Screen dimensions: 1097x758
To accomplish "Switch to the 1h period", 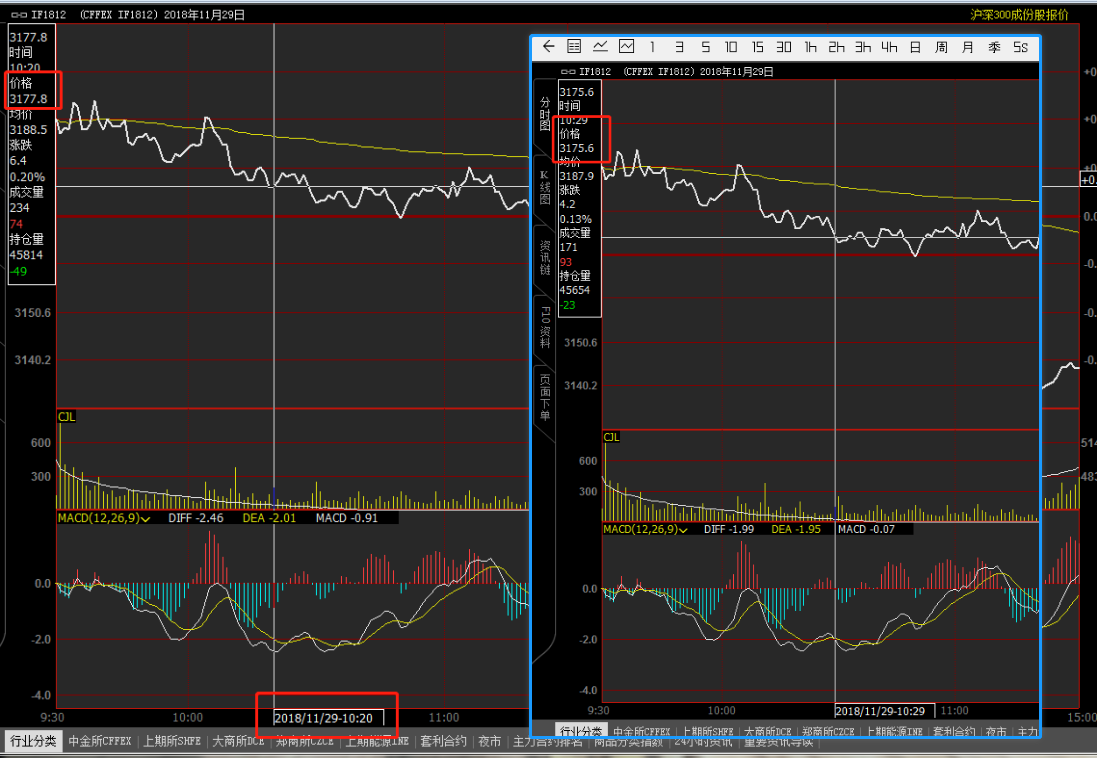I will [x=810, y=47].
